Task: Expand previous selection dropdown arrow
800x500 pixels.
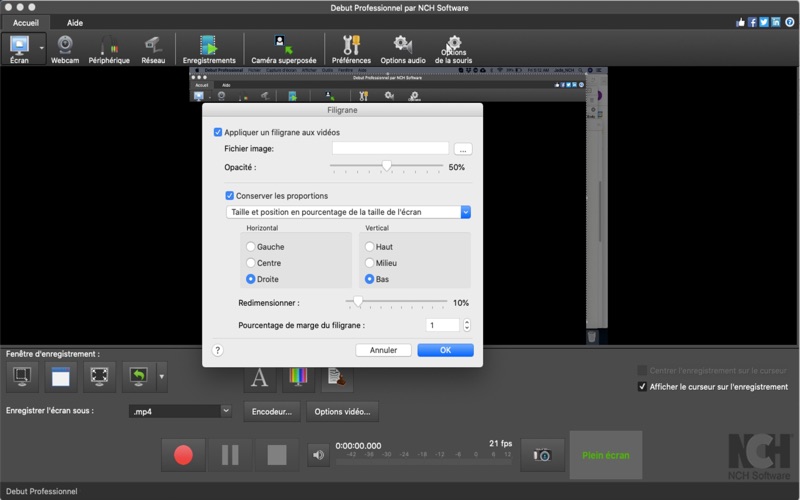Action: click(162, 377)
